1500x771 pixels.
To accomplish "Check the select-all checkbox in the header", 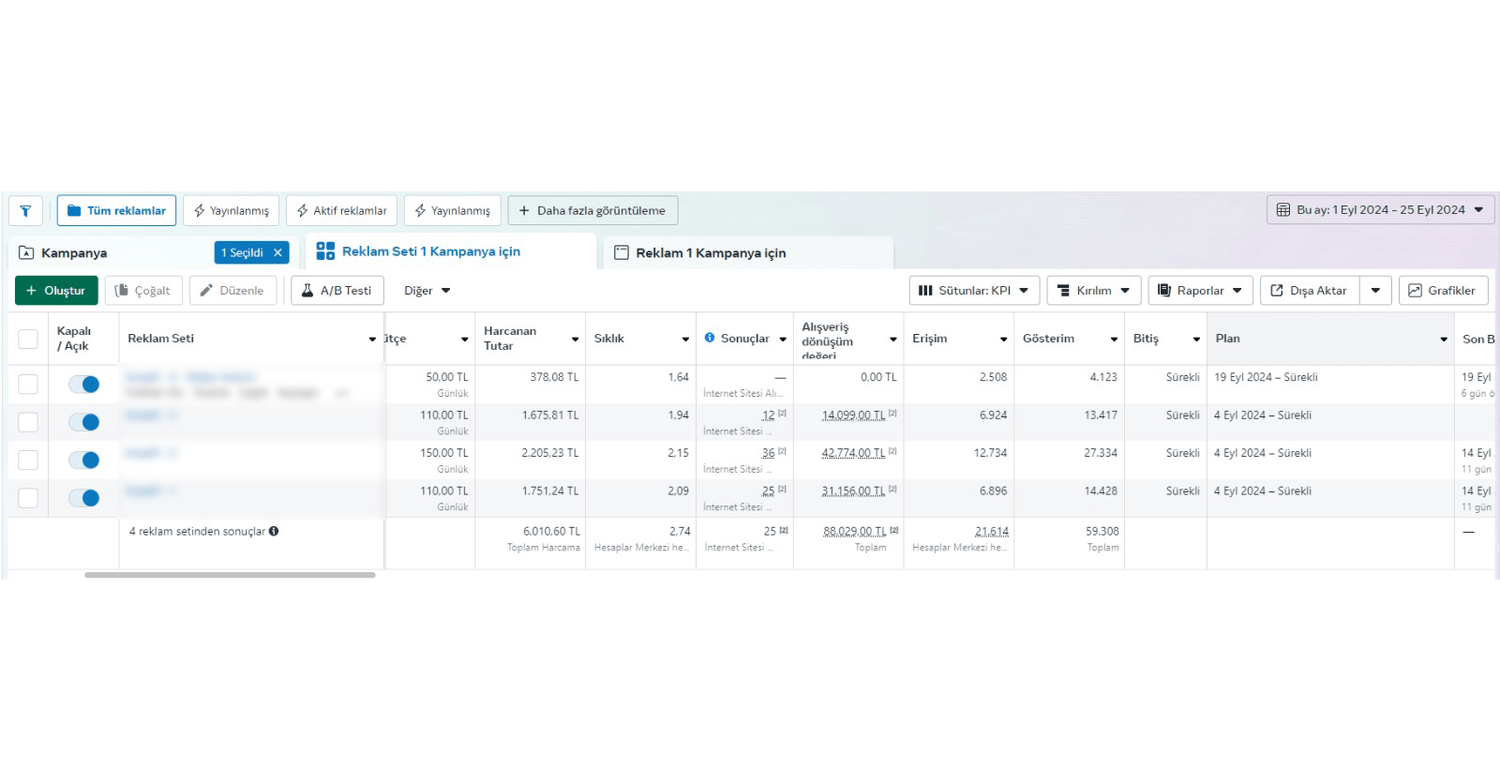I will 28,339.
